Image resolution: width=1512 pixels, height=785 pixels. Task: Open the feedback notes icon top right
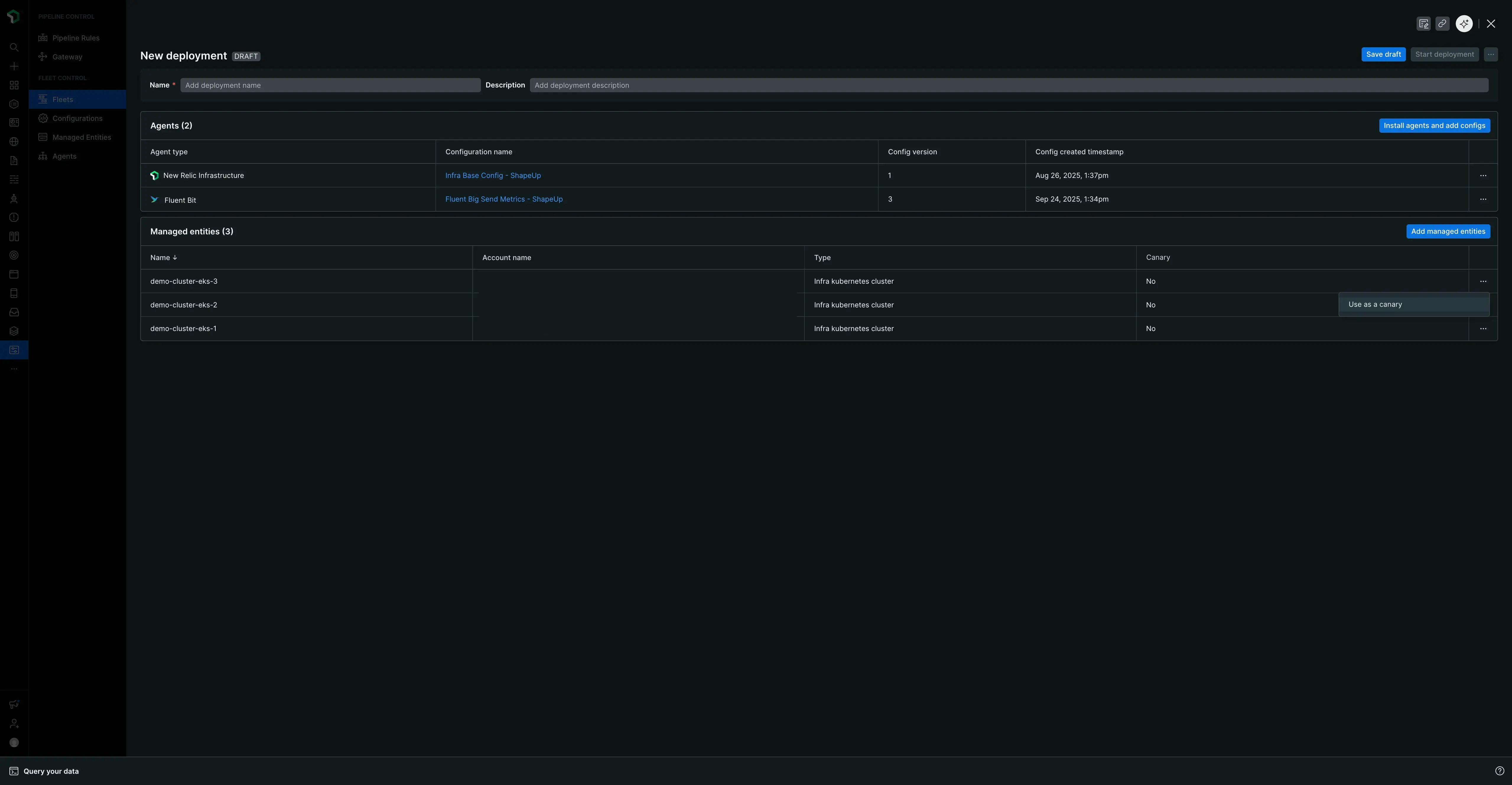pyautogui.click(x=1423, y=23)
